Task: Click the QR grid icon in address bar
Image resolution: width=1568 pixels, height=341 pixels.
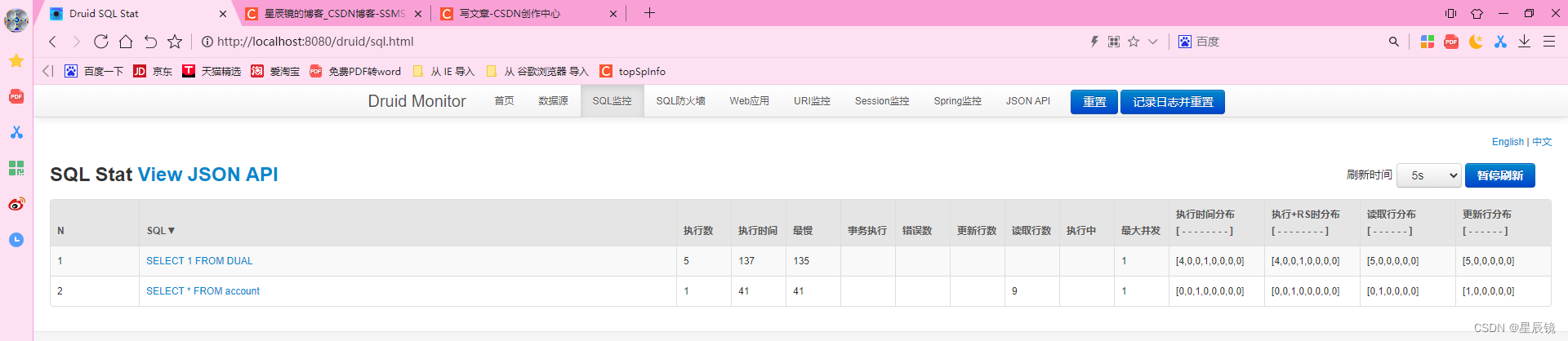Action: click(x=1114, y=42)
